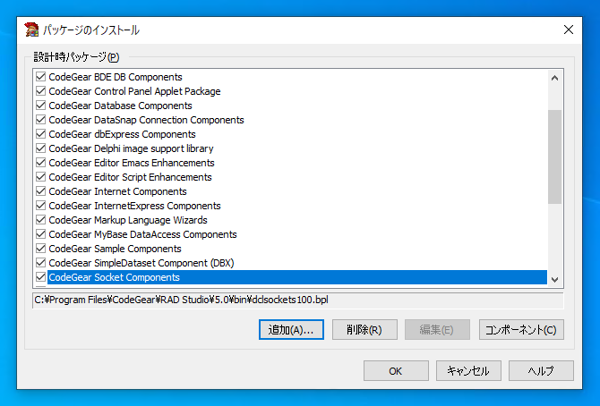This screenshot has height=406, width=600.
Task: Toggle CodeGear MyBase DataAccess Components checkbox
Action: pyautogui.click(x=41, y=234)
